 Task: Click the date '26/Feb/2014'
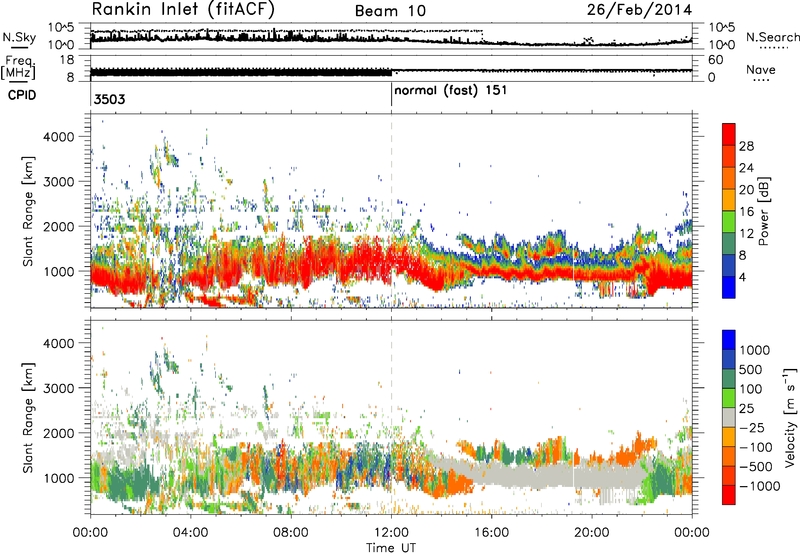click(639, 9)
